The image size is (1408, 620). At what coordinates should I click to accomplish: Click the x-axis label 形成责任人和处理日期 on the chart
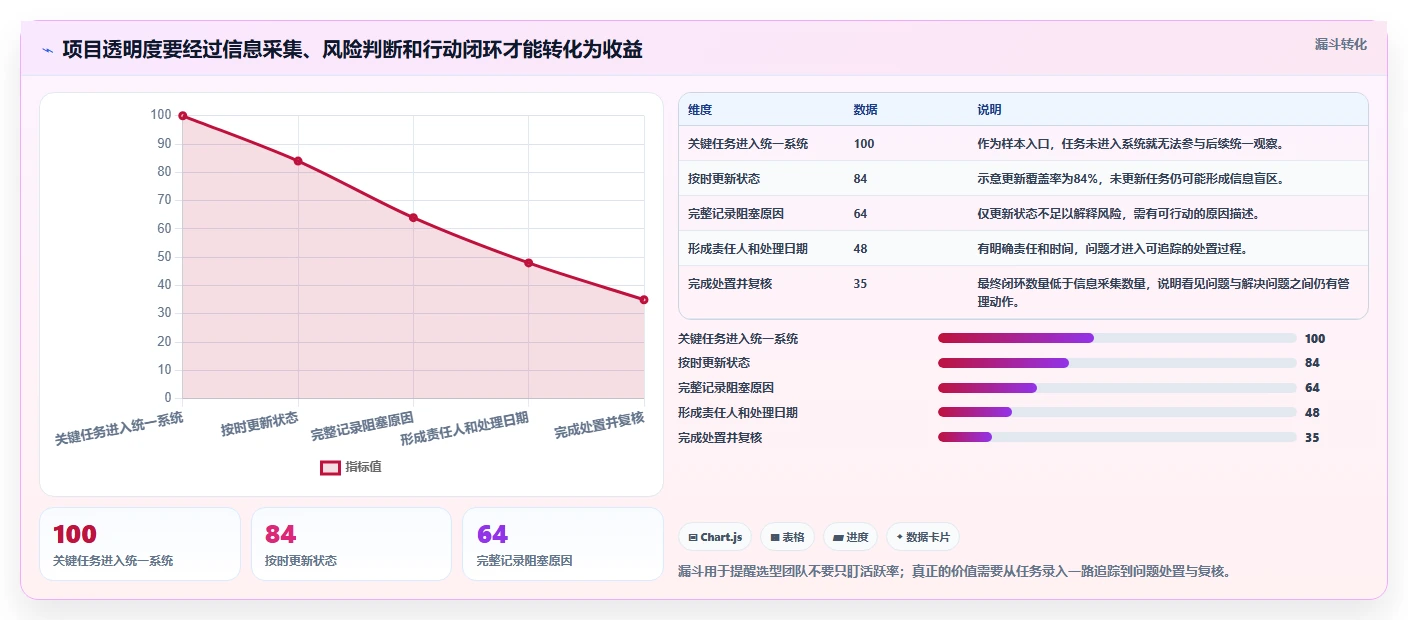pos(464,428)
